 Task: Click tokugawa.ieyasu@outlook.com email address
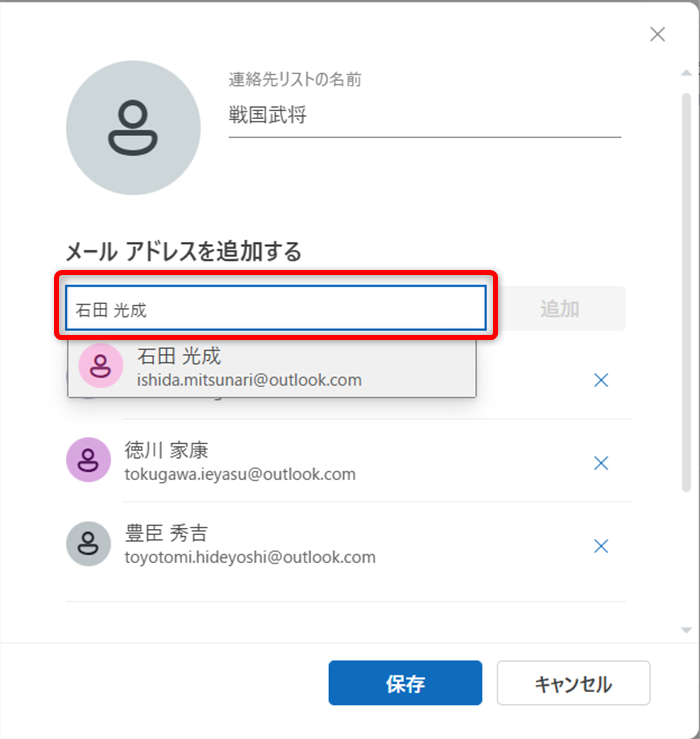coord(239,474)
